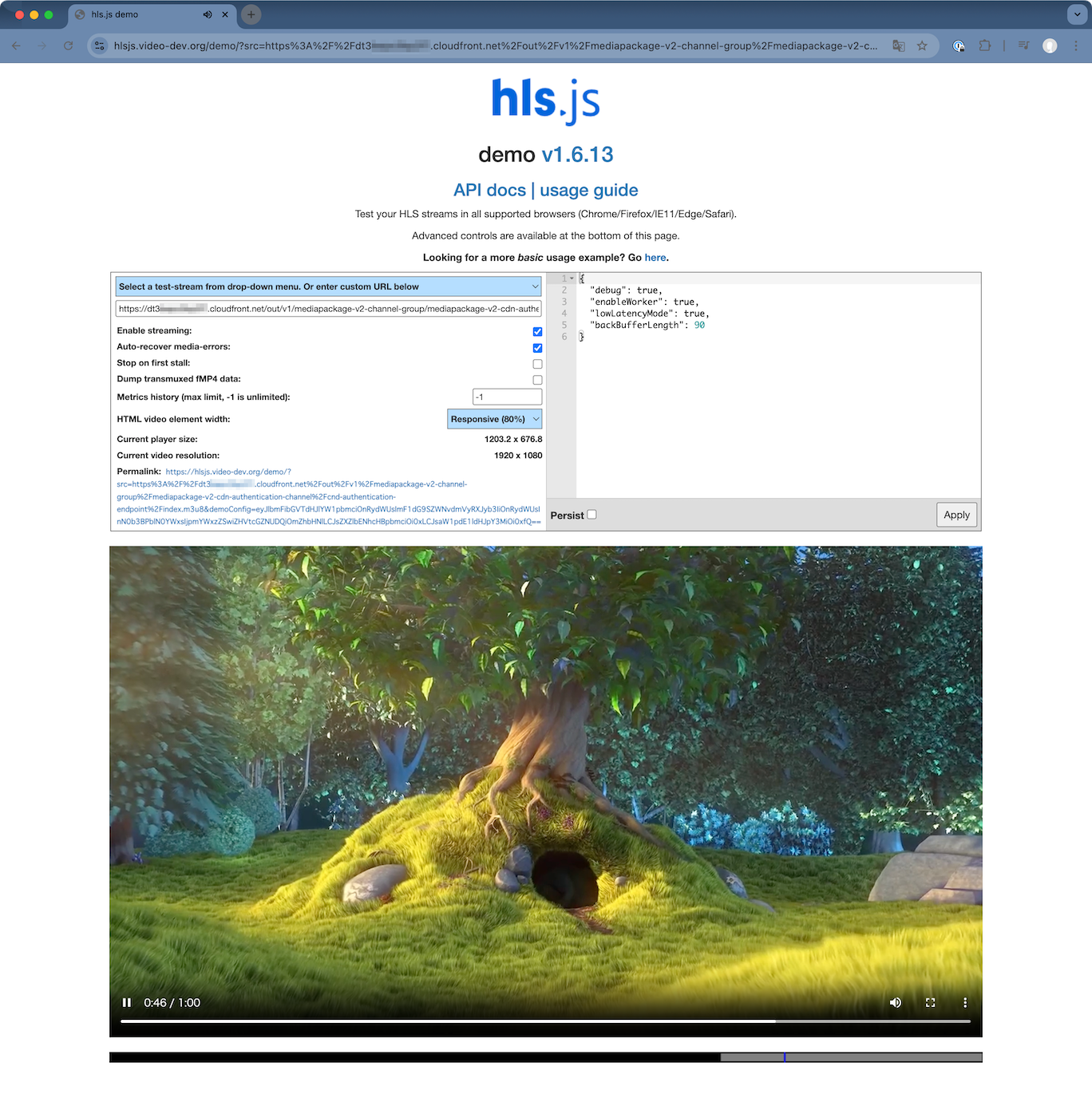Click the "debug": true line in config editor

click(626, 290)
